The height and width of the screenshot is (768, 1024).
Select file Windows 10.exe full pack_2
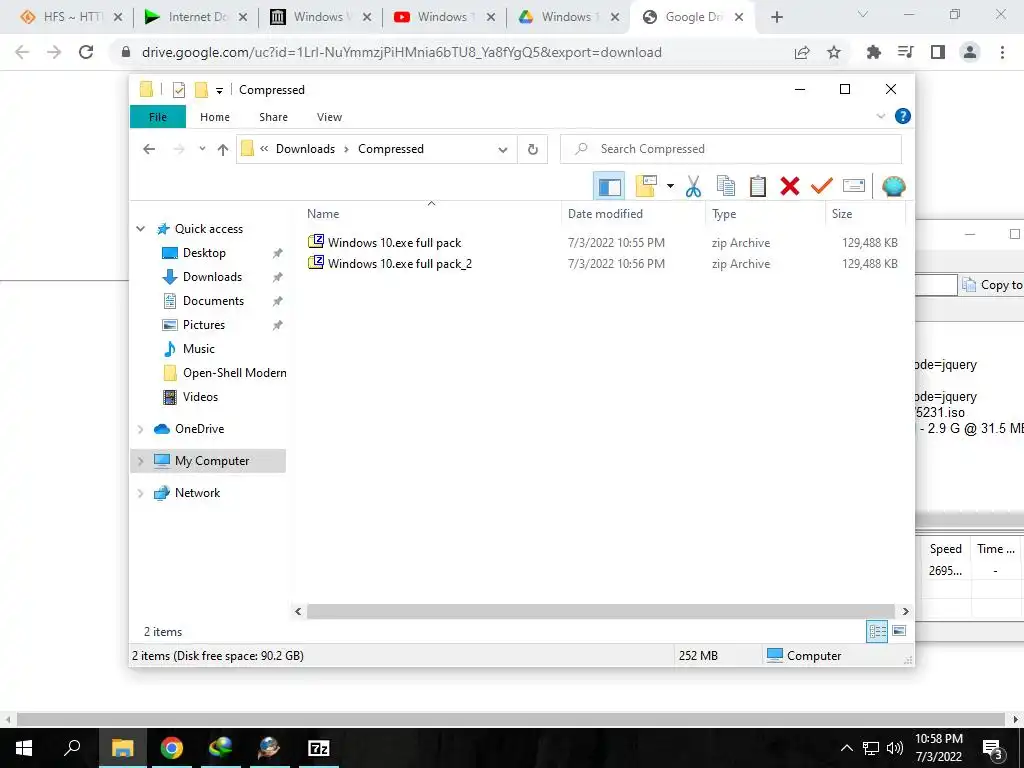click(400, 264)
